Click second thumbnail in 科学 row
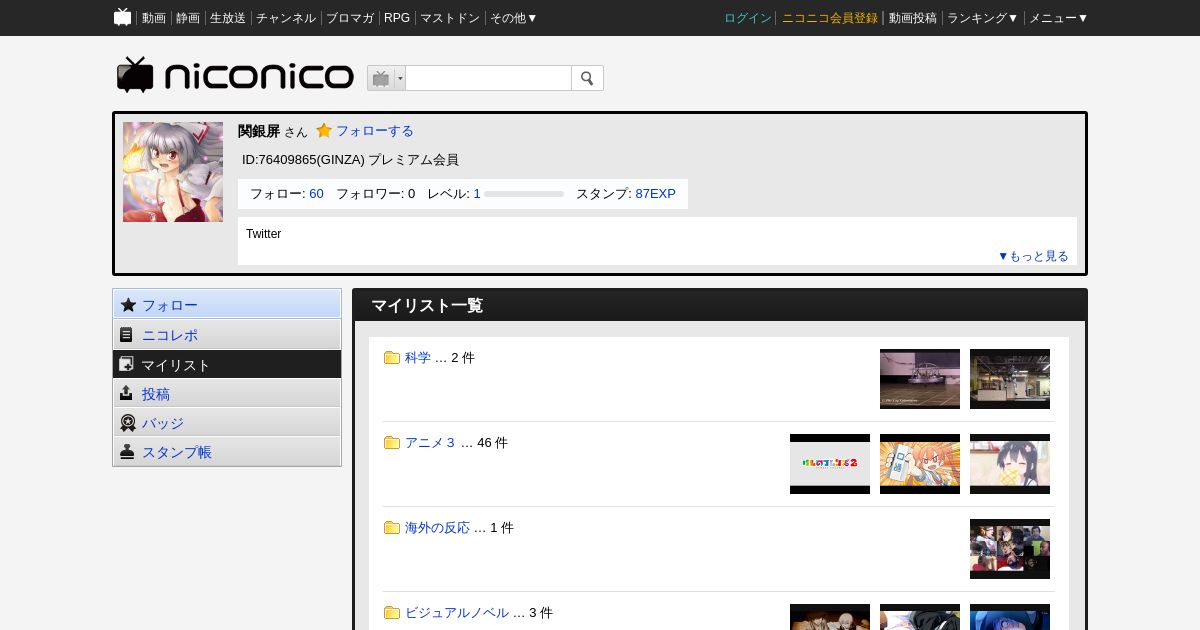 click(x=1010, y=379)
